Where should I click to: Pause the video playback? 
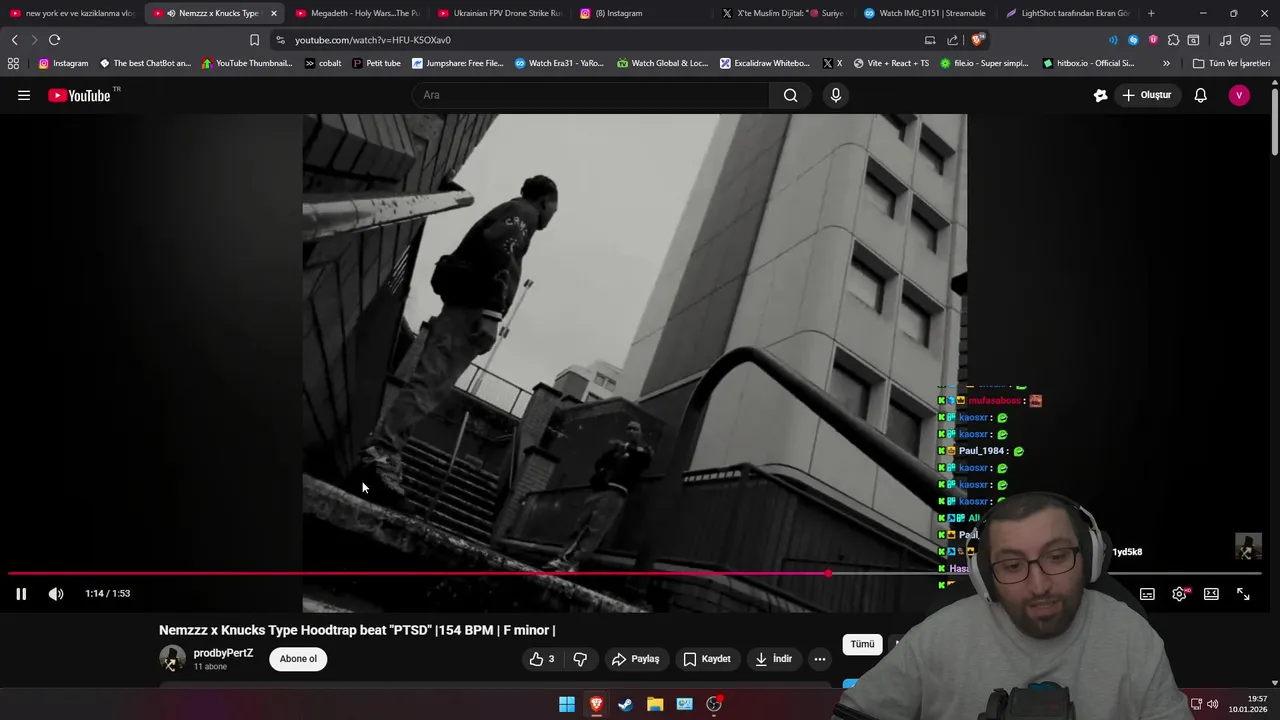(21, 594)
